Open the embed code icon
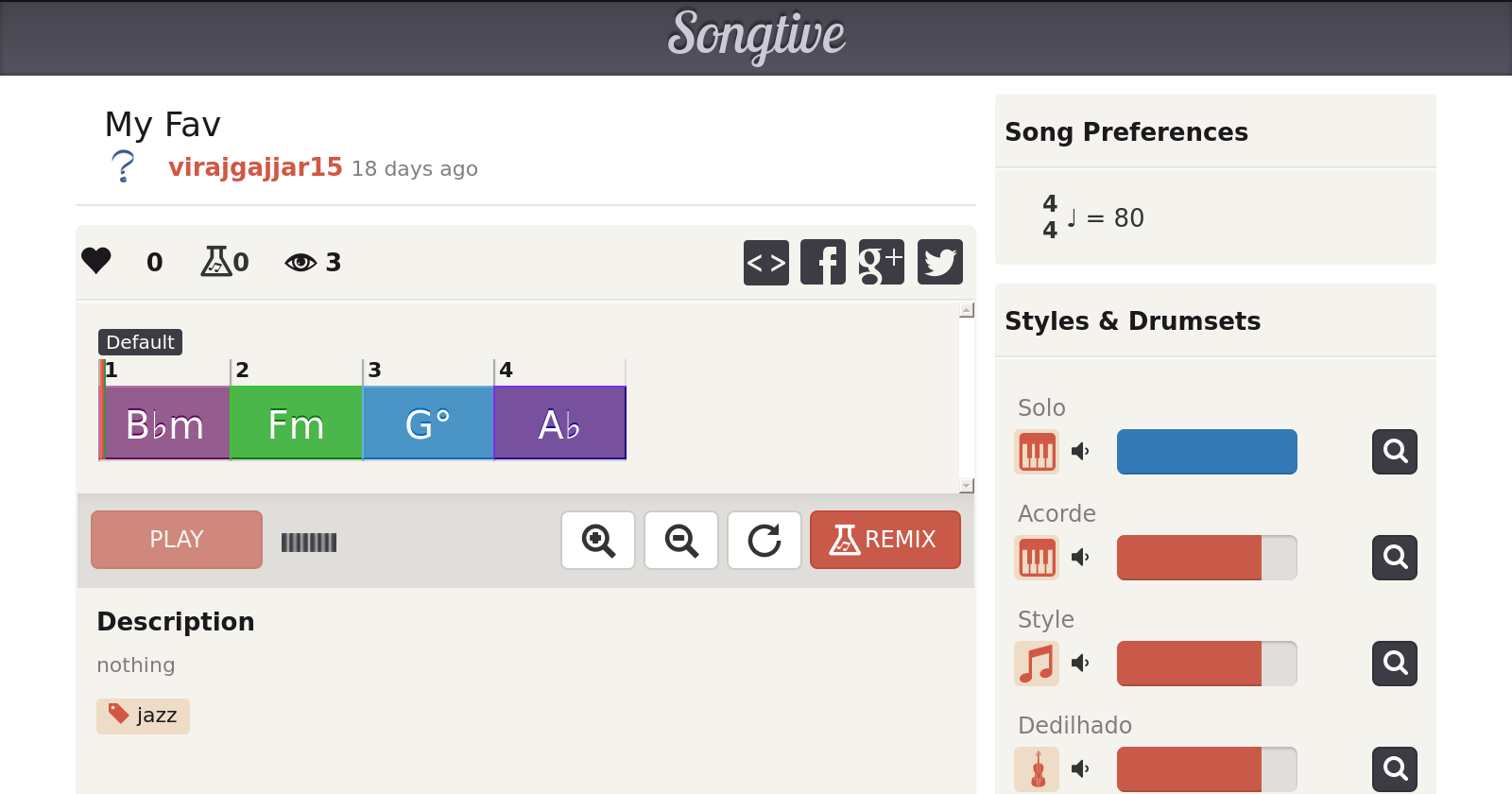 765,262
